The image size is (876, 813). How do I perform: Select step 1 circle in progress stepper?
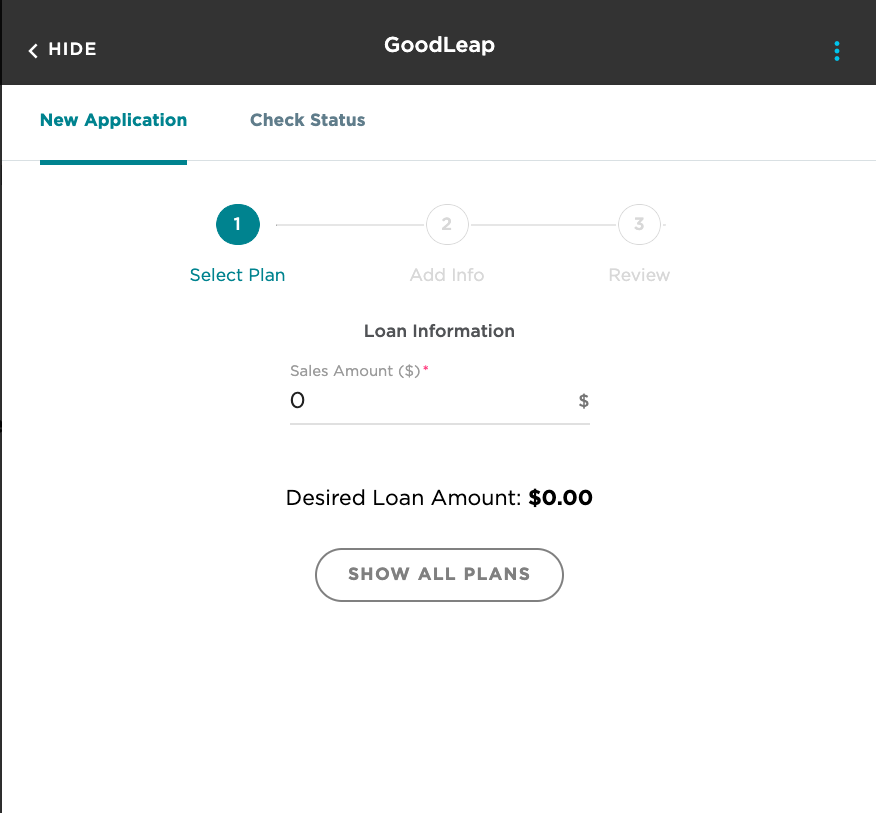pos(237,225)
